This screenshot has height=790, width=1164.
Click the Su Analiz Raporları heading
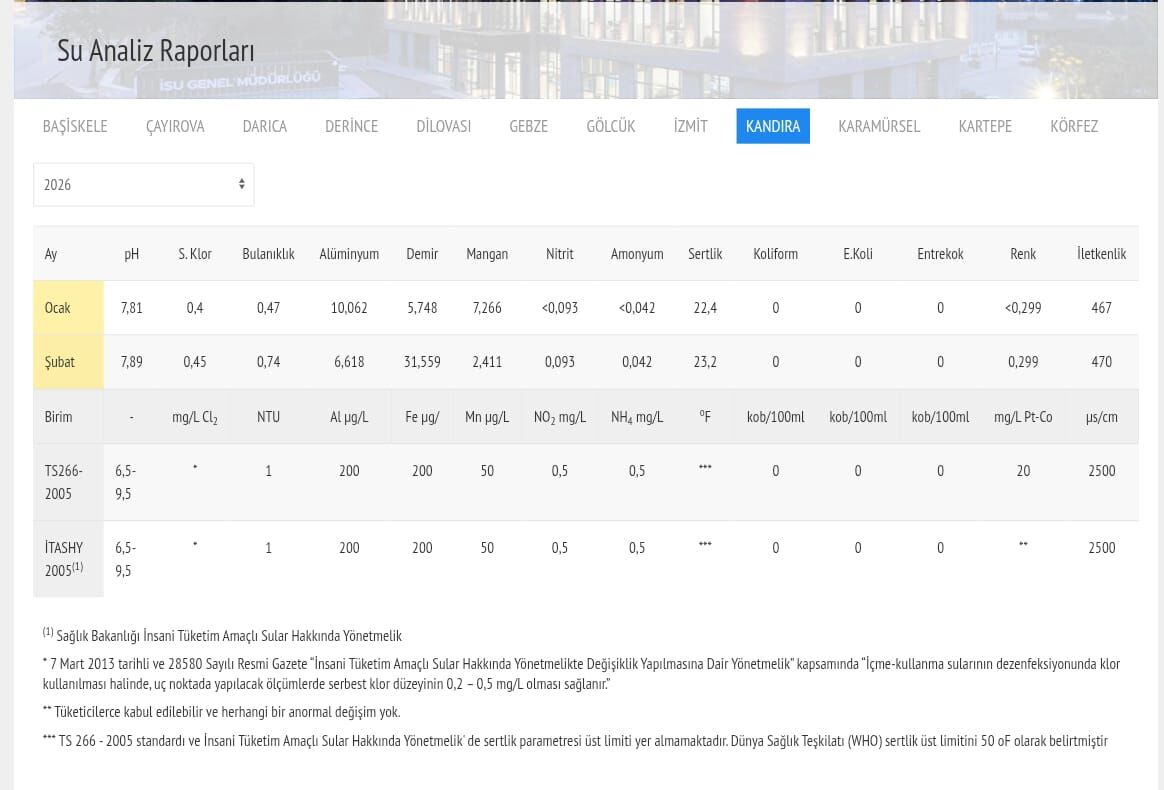click(155, 51)
